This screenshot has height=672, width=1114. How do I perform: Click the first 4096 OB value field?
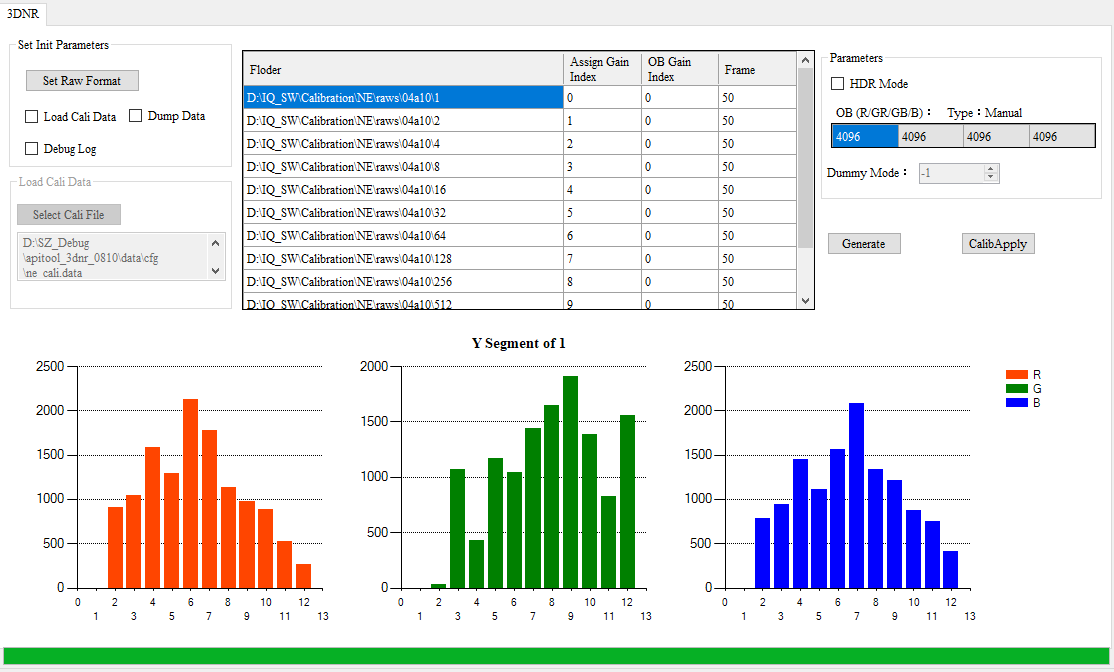click(862, 135)
